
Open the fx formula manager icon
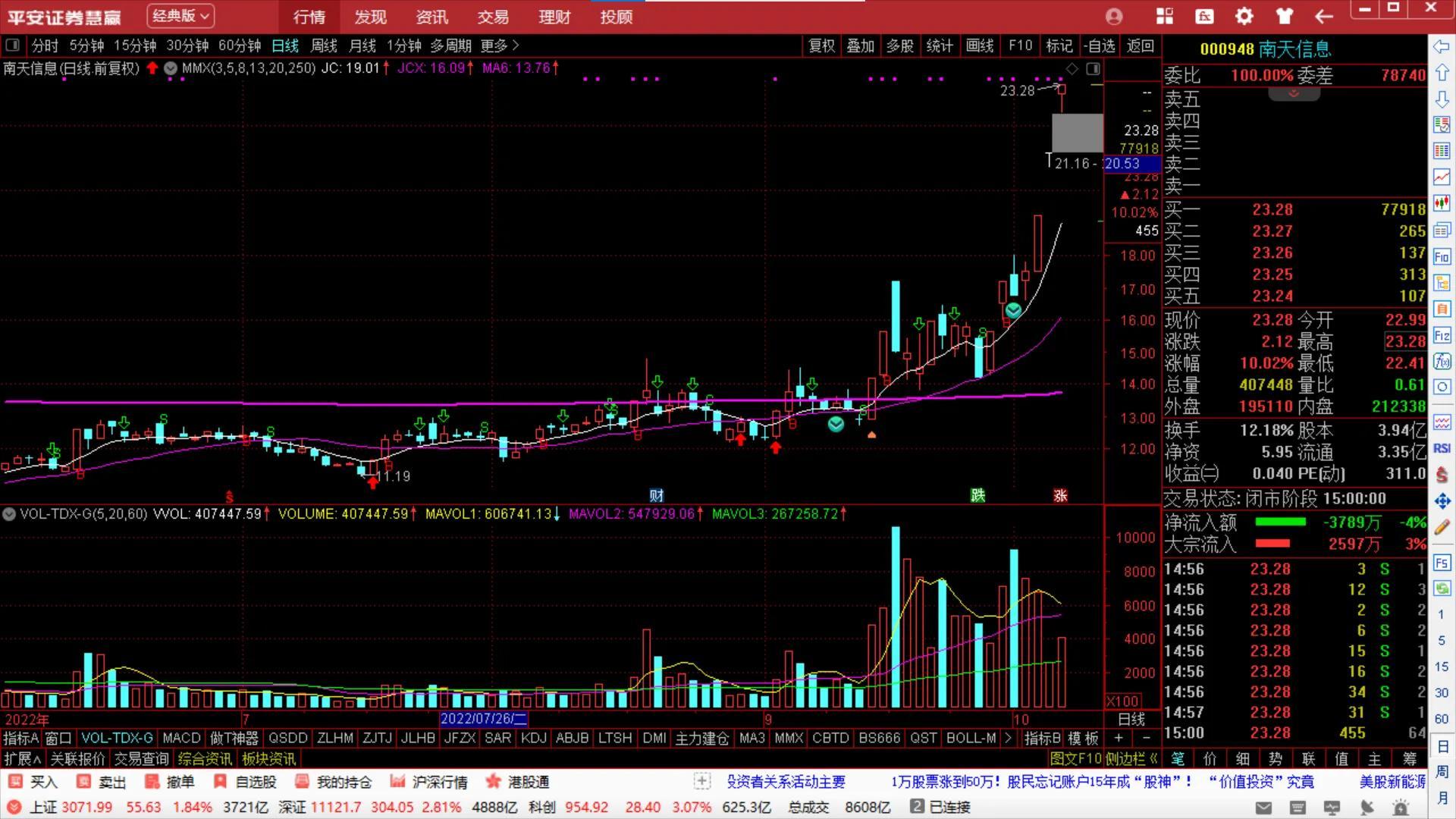click(x=1204, y=16)
